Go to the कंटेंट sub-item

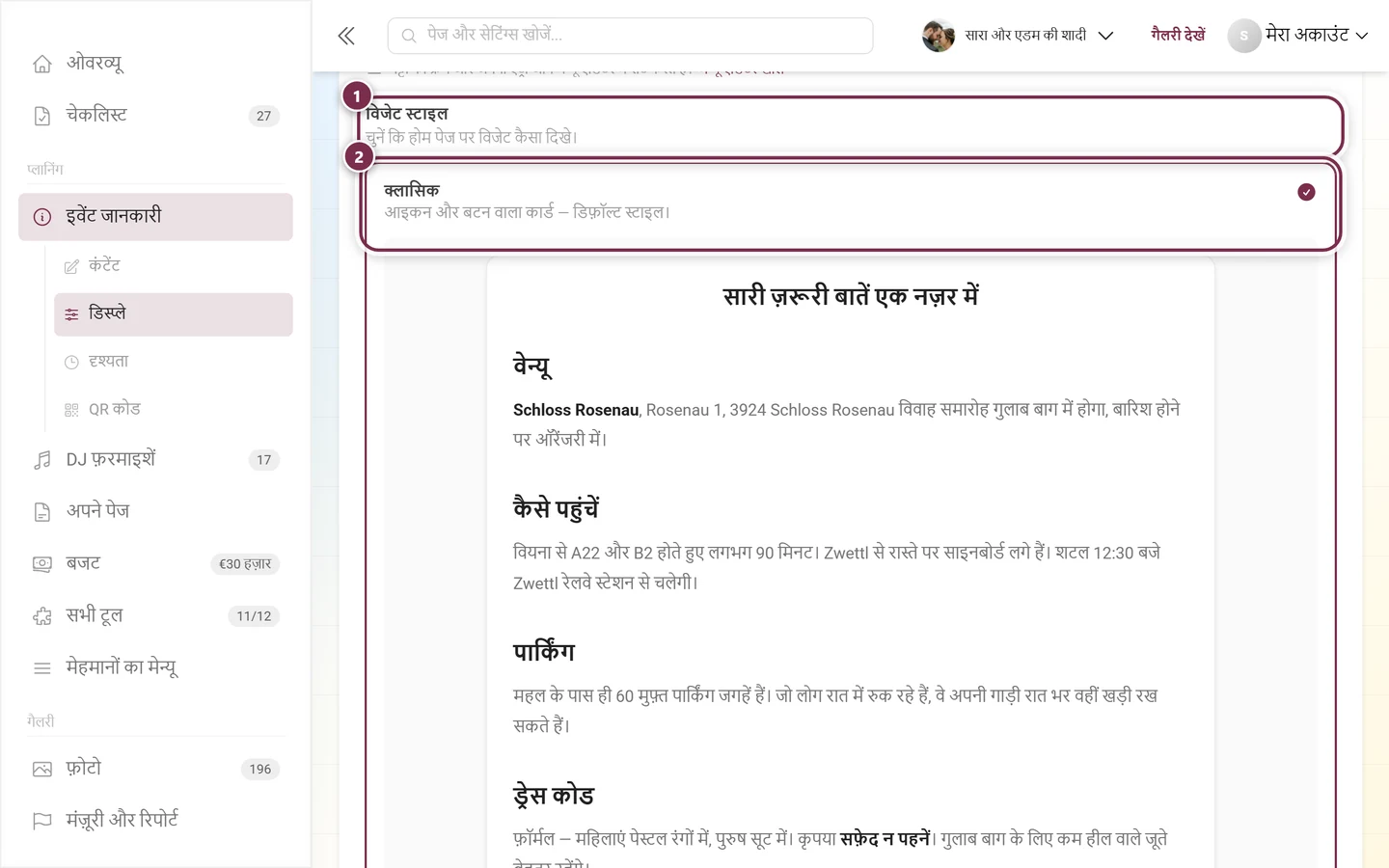pyautogui.click(x=174, y=266)
